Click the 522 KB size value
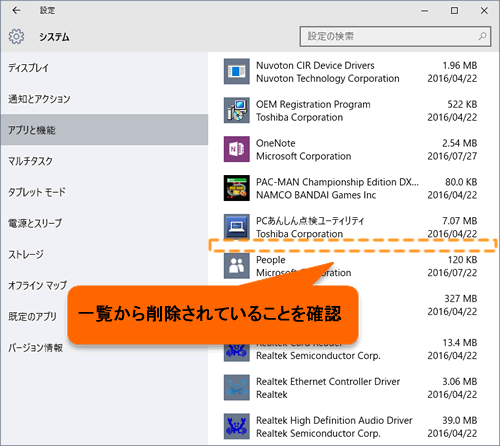 pos(462,104)
